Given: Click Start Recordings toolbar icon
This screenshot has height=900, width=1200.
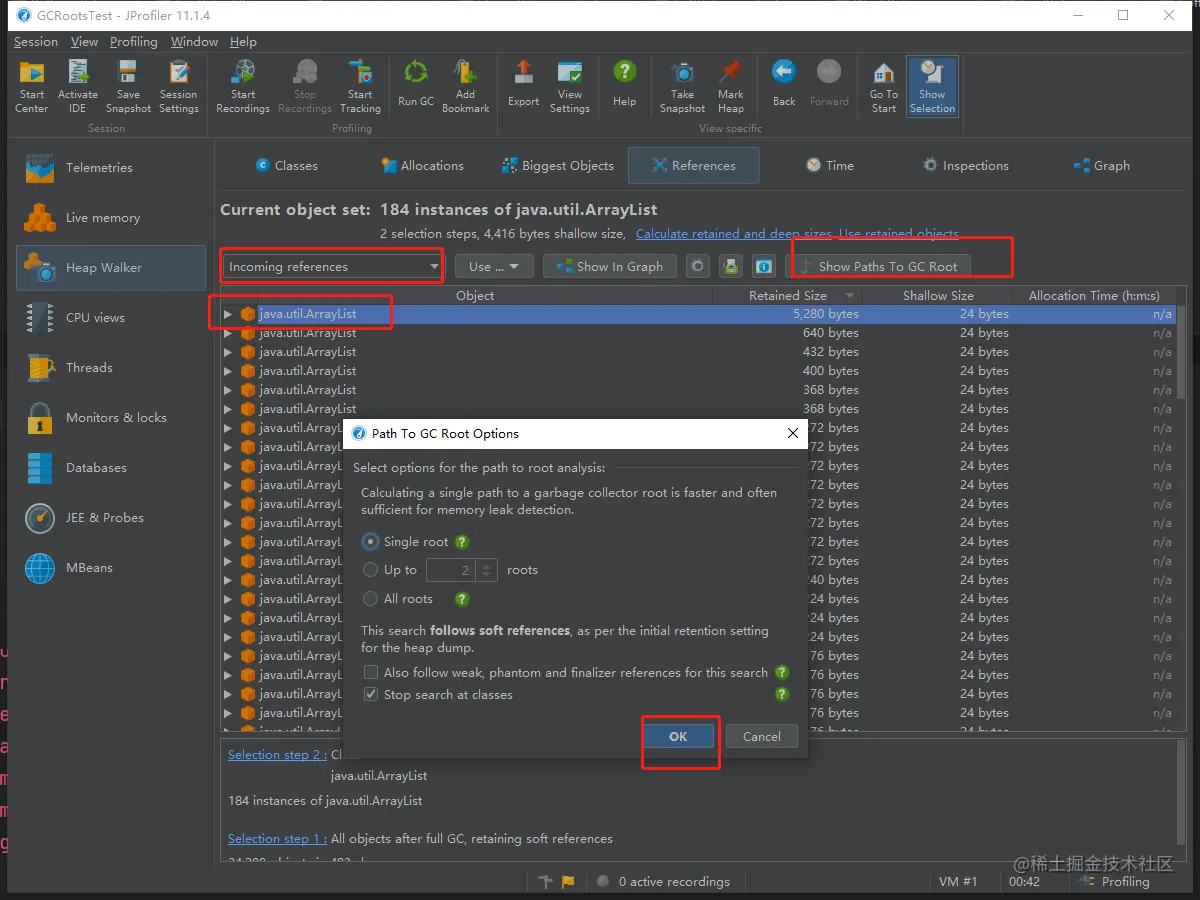Looking at the screenshot, I should pos(243,86).
